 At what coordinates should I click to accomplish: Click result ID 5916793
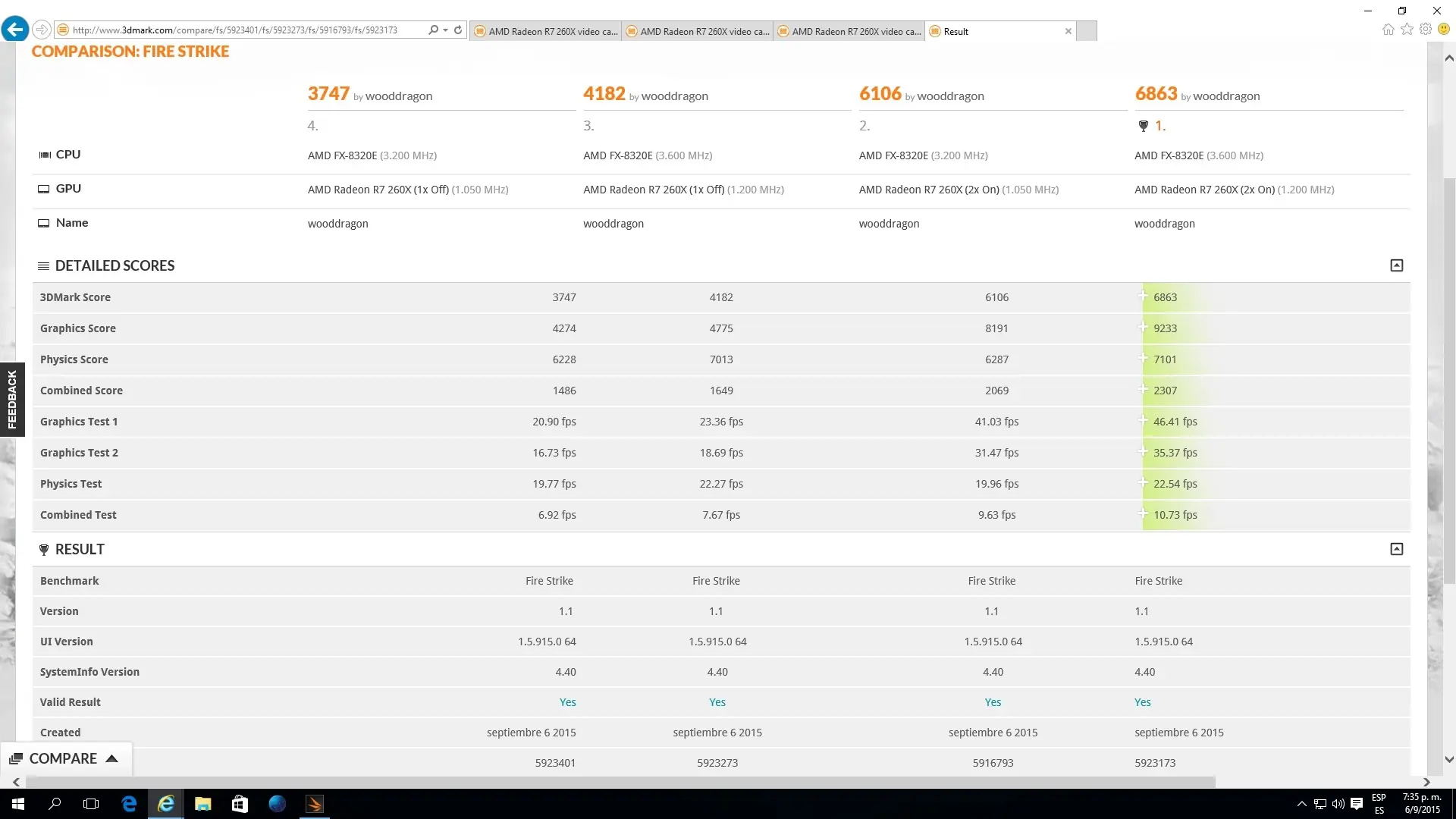point(993,763)
